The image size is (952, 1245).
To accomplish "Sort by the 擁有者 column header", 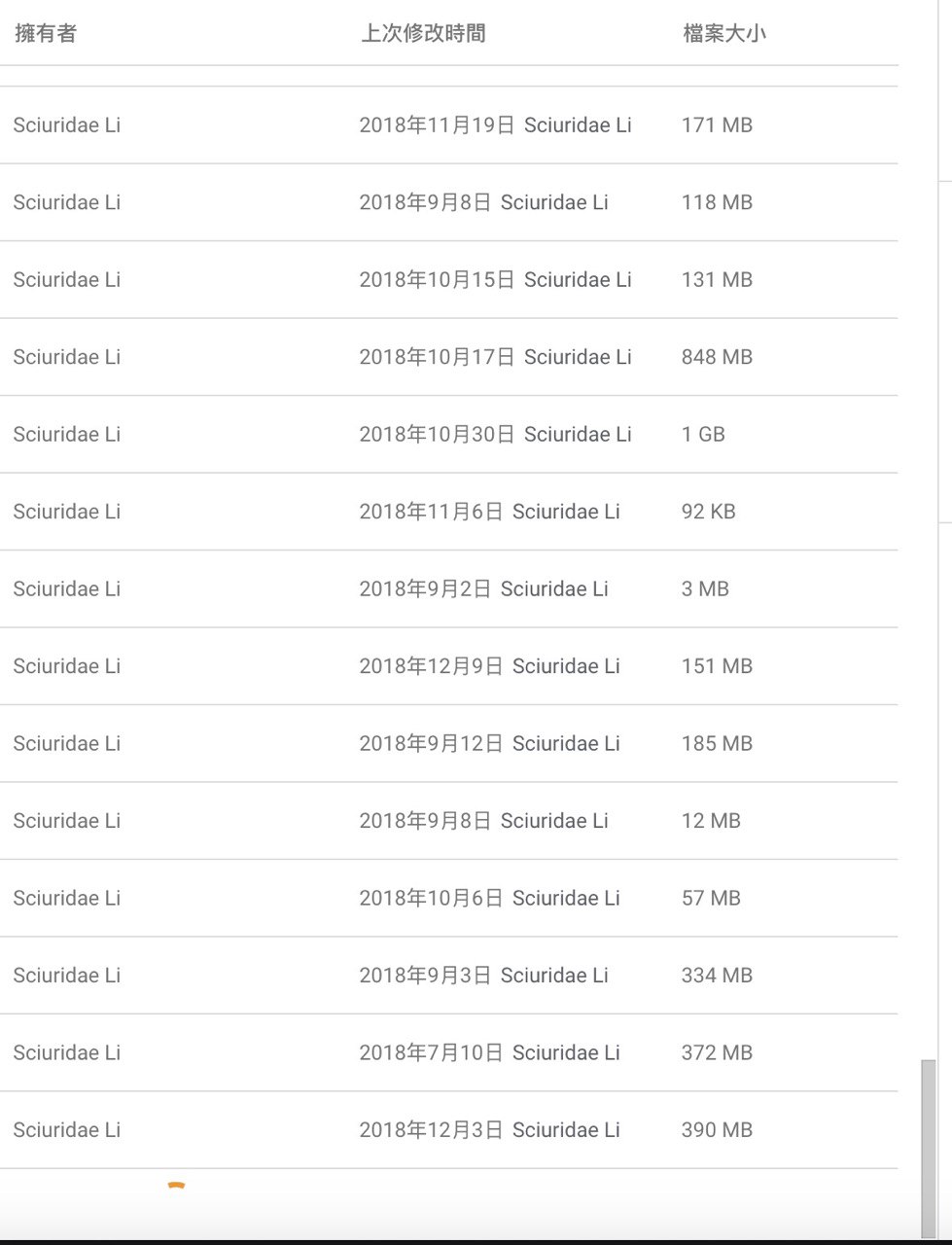I will (x=46, y=33).
